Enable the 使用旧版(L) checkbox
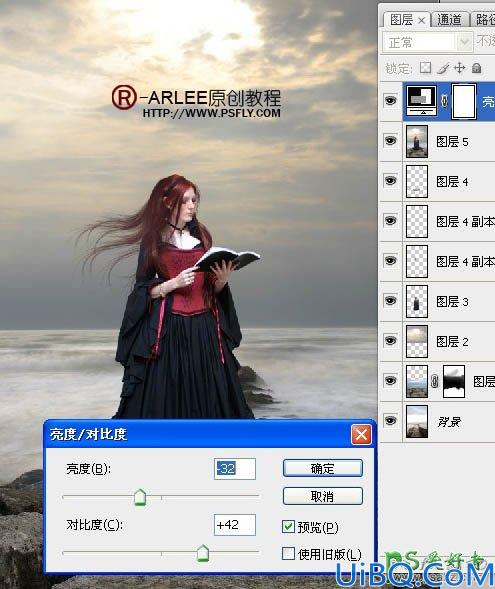 coord(288,553)
